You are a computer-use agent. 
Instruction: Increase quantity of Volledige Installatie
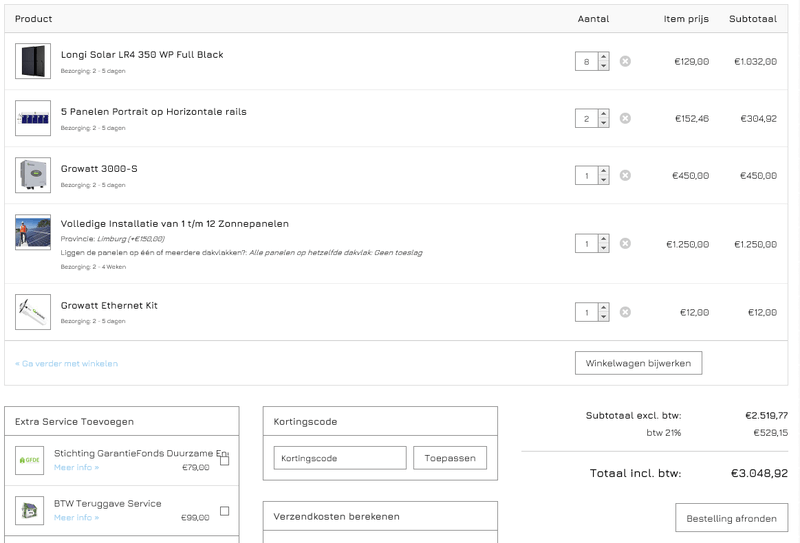pos(604,239)
